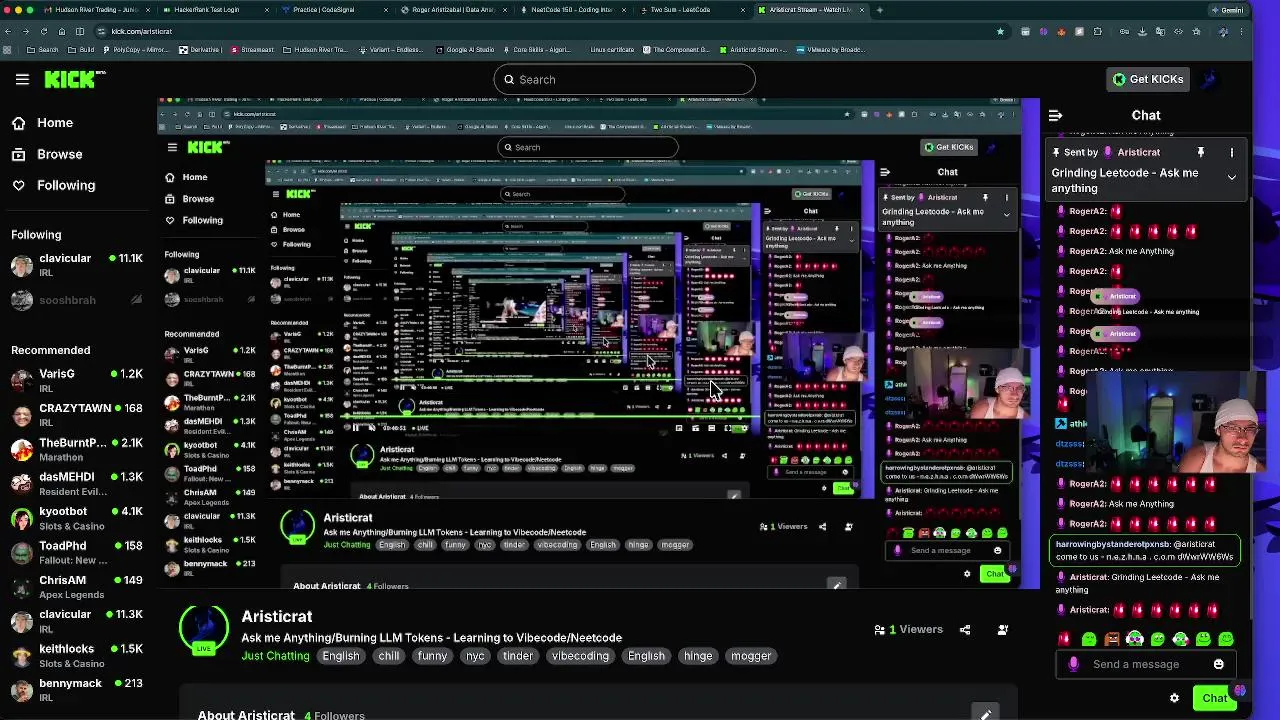Click the chill tag
The height and width of the screenshot is (720, 1280).
point(389,656)
